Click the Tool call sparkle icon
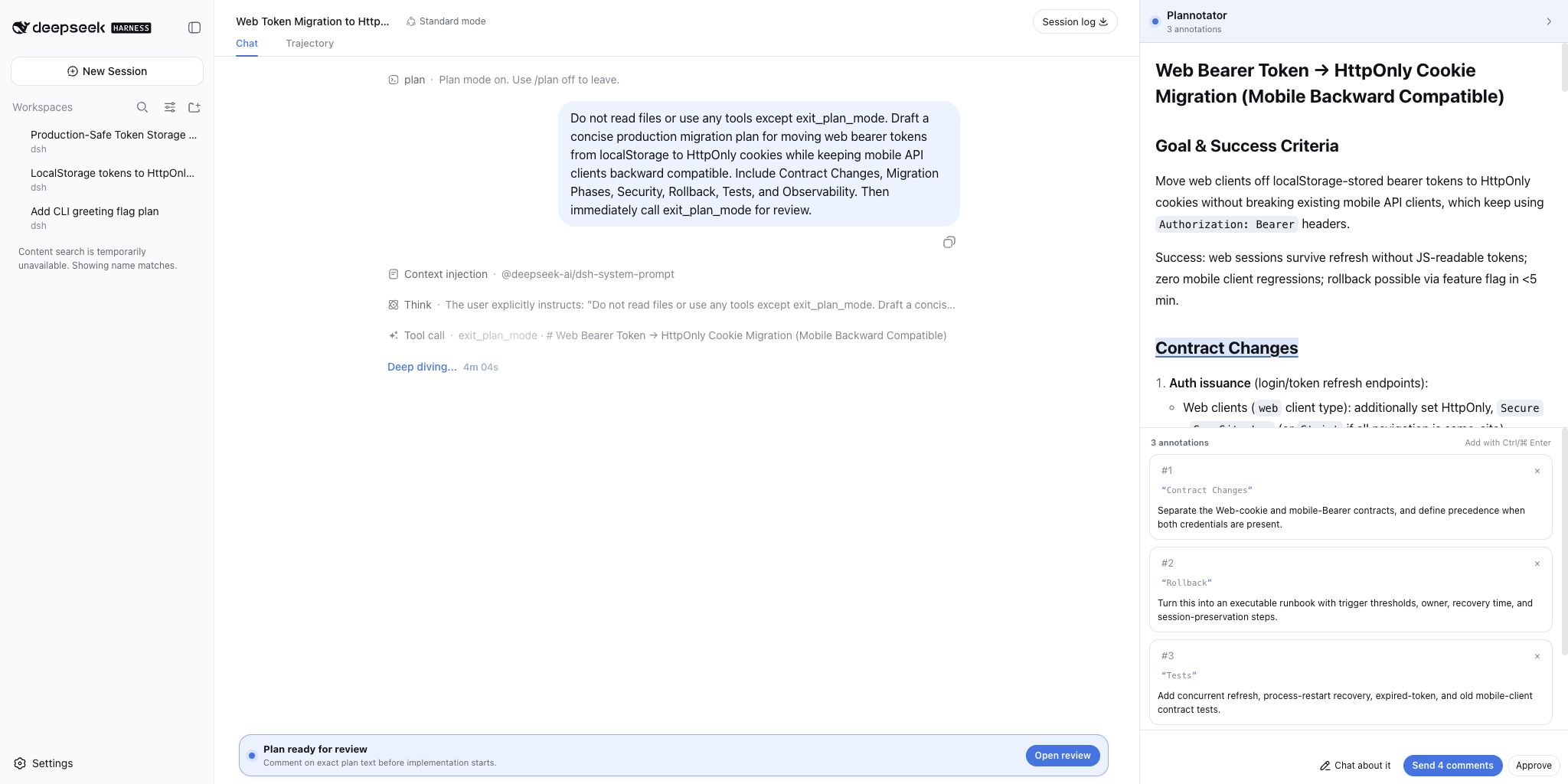This screenshot has width=1568, height=784. [394, 335]
